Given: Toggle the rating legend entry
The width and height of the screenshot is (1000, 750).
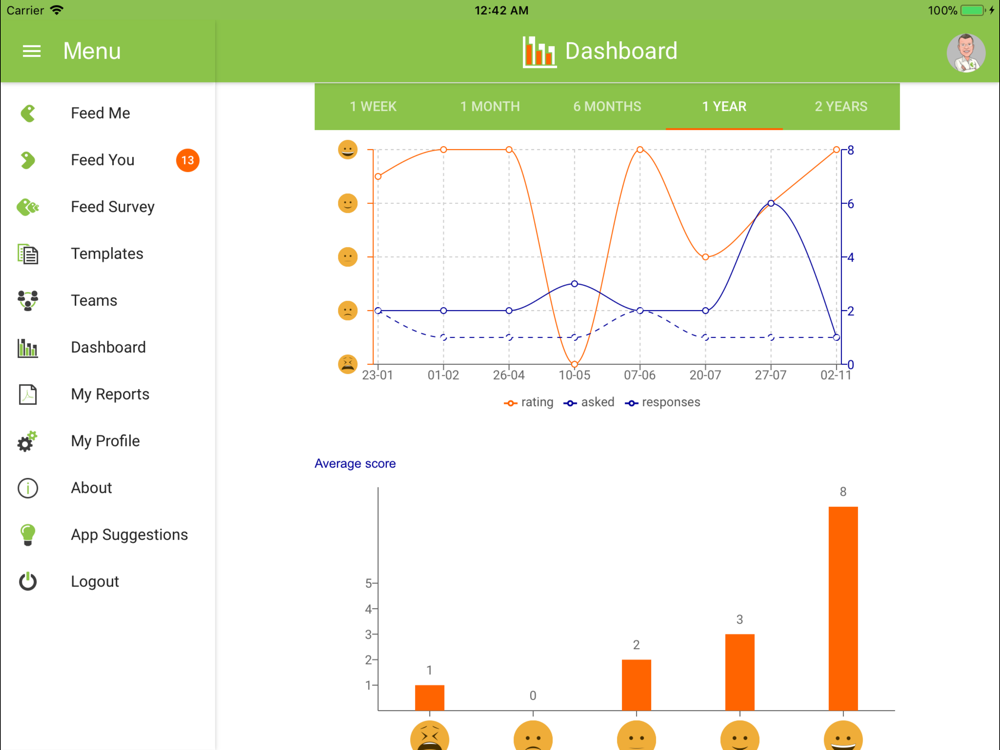Looking at the screenshot, I should (x=529, y=402).
